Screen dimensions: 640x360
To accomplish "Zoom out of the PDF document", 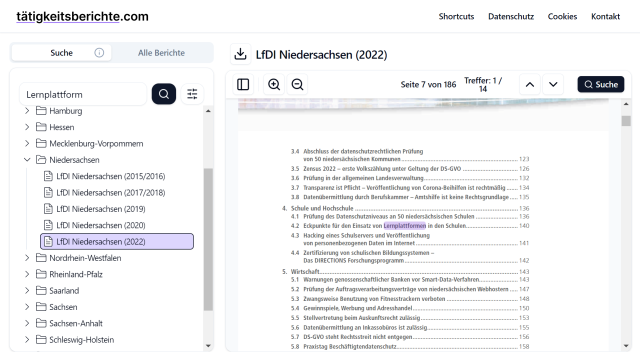I will pyautogui.click(x=297, y=84).
